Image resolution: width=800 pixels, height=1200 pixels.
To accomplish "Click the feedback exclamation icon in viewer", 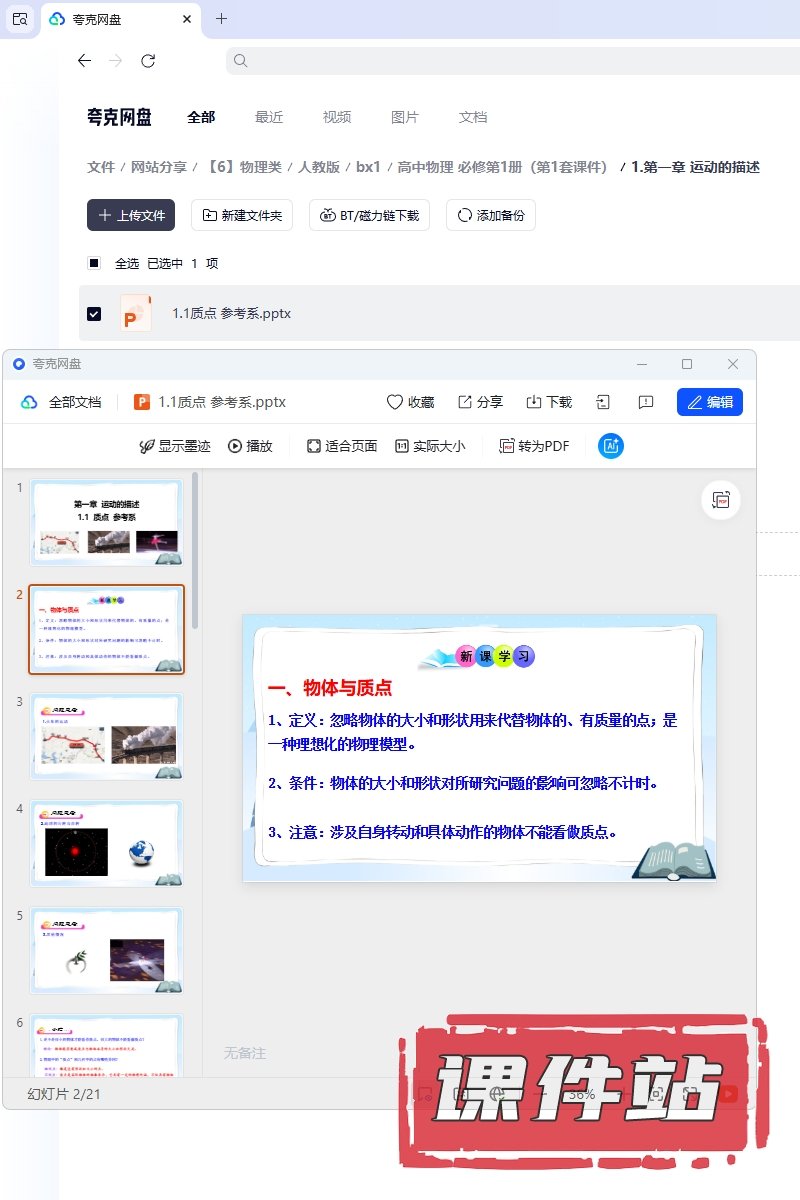I will point(646,402).
